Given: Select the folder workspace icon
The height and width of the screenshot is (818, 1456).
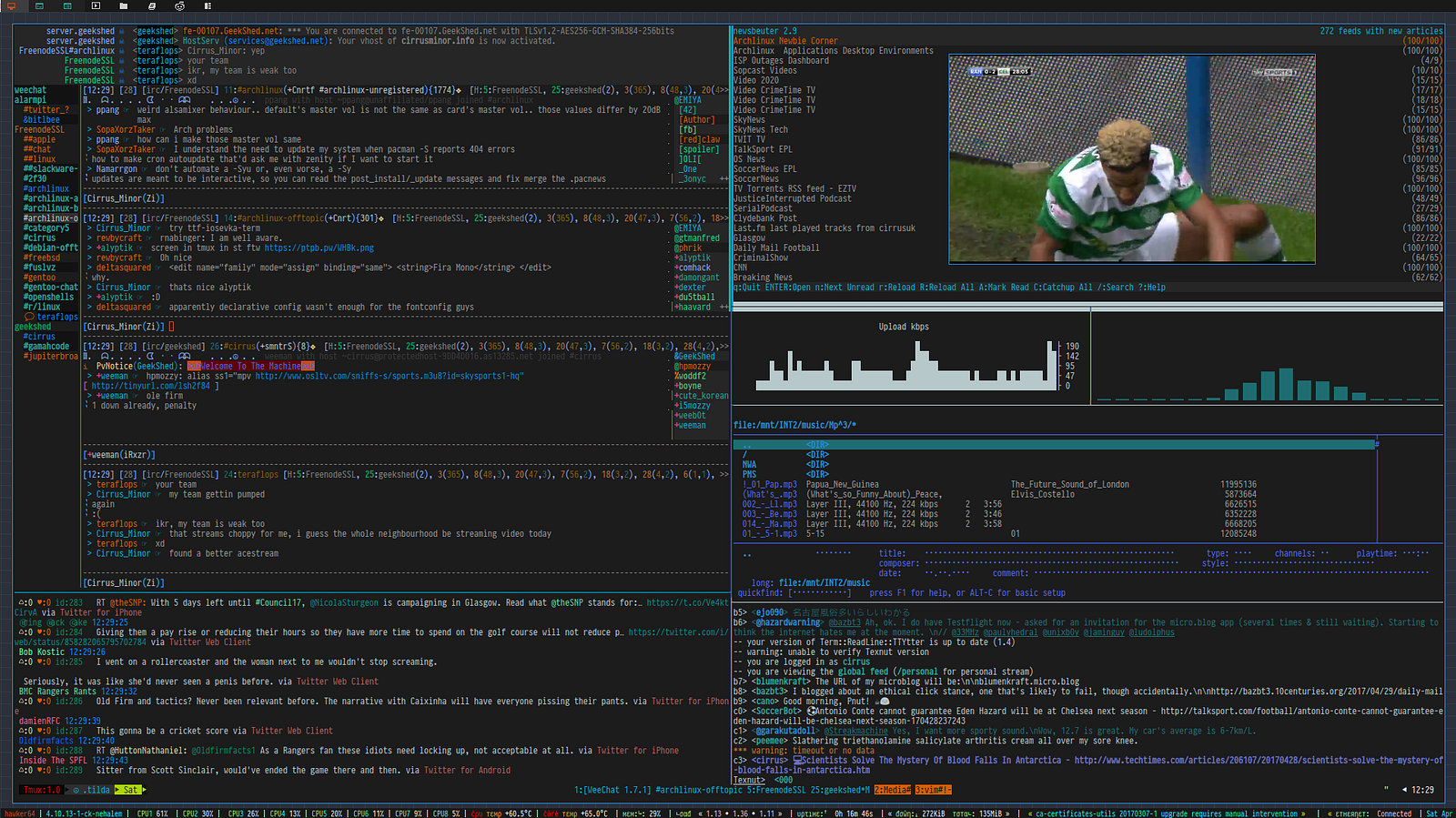Looking at the screenshot, I should point(123,5).
